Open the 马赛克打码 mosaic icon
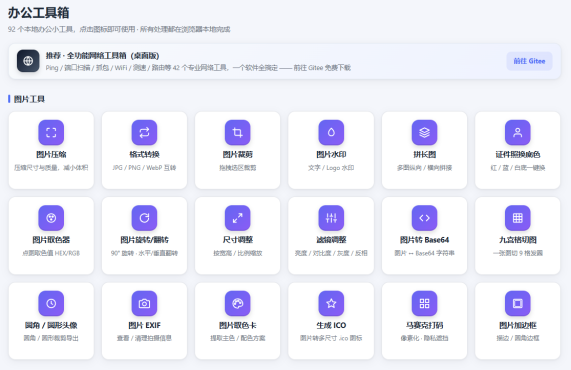Image resolution: width=571 pixels, height=370 pixels. (x=424, y=303)
